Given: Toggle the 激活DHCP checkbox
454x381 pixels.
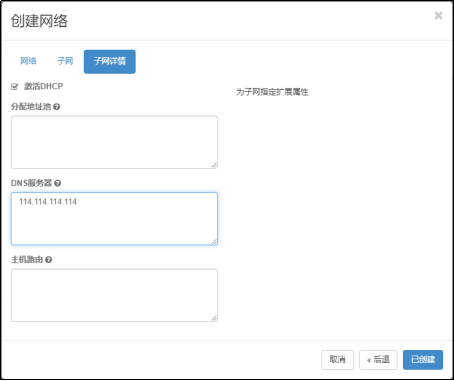Looking at the screenshot, I should click(x=14, y=87).
